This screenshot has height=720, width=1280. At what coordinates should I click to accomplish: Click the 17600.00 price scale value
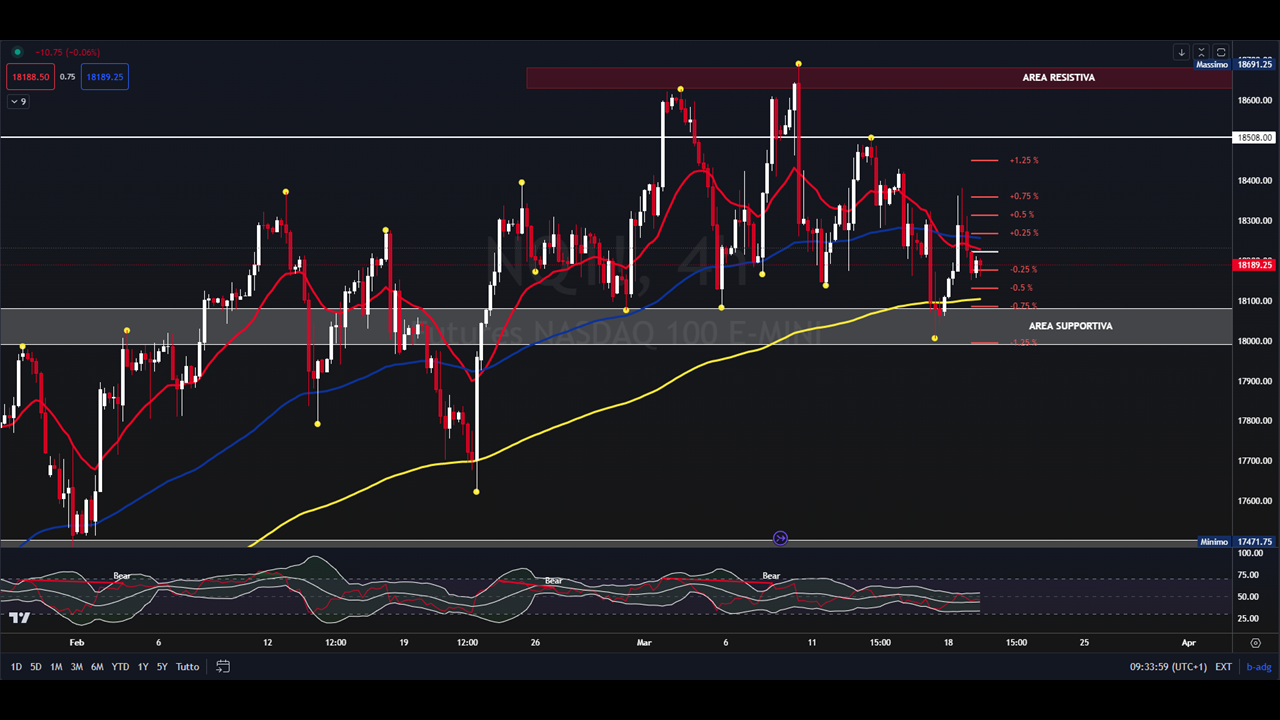(1255, 501)
